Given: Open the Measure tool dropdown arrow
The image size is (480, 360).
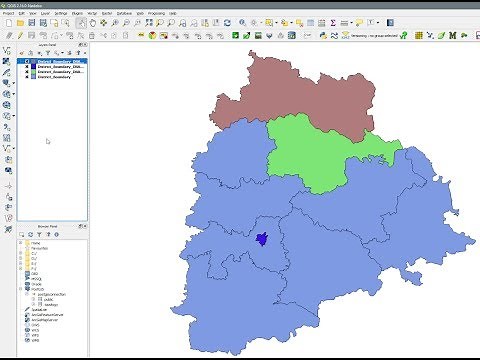Looking at the screenshot, I should point(351,23).
